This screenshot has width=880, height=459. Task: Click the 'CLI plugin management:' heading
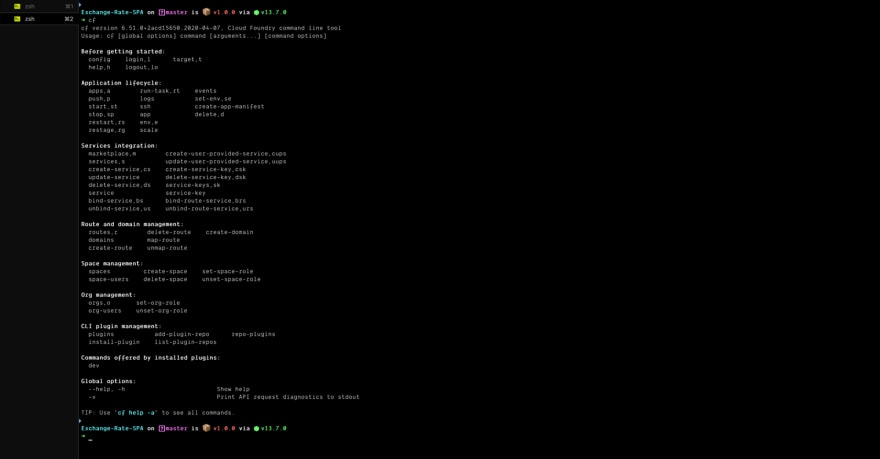pyautogui.click(x=121, y=326)
